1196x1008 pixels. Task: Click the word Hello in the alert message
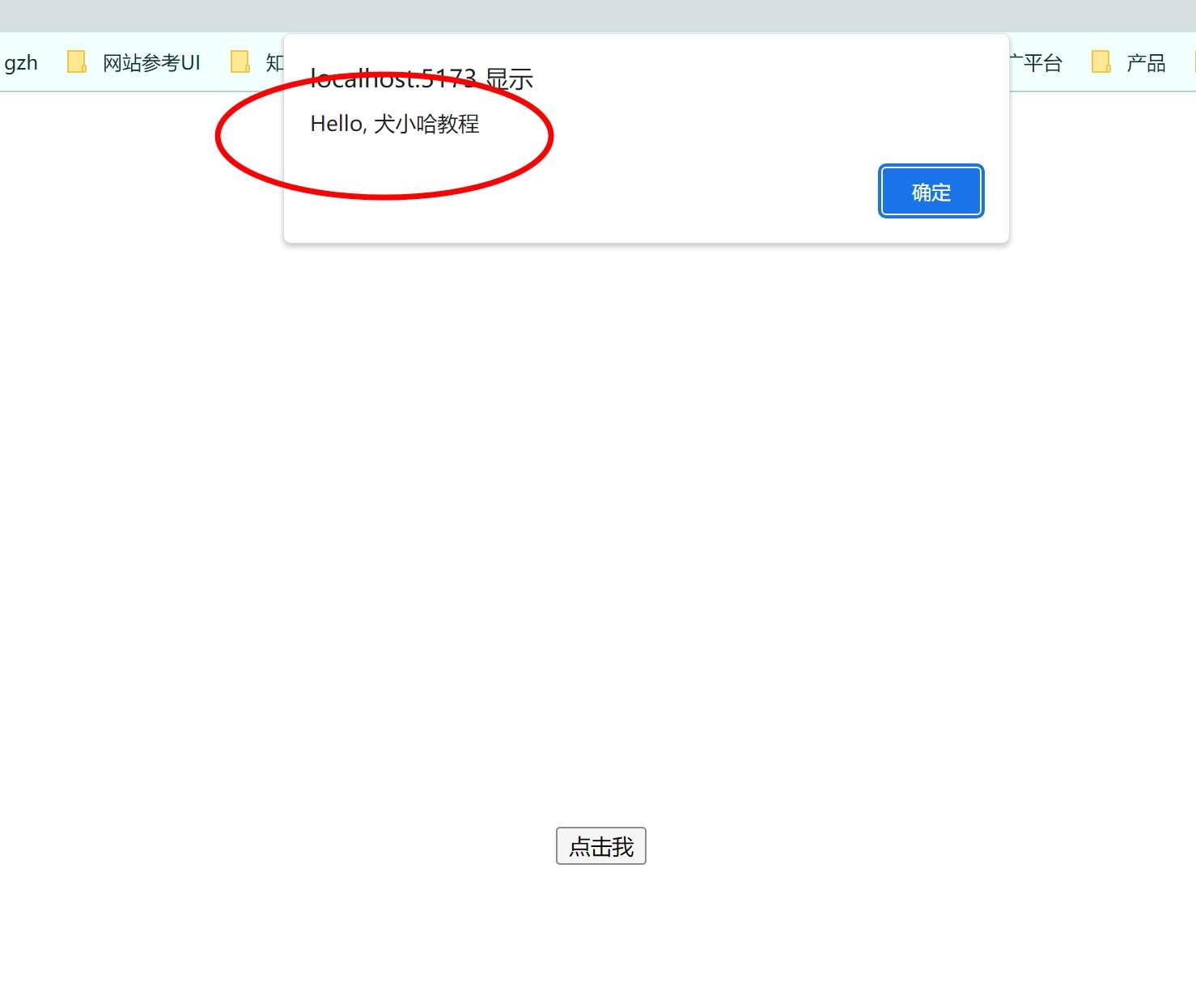(x=337, y=124)
